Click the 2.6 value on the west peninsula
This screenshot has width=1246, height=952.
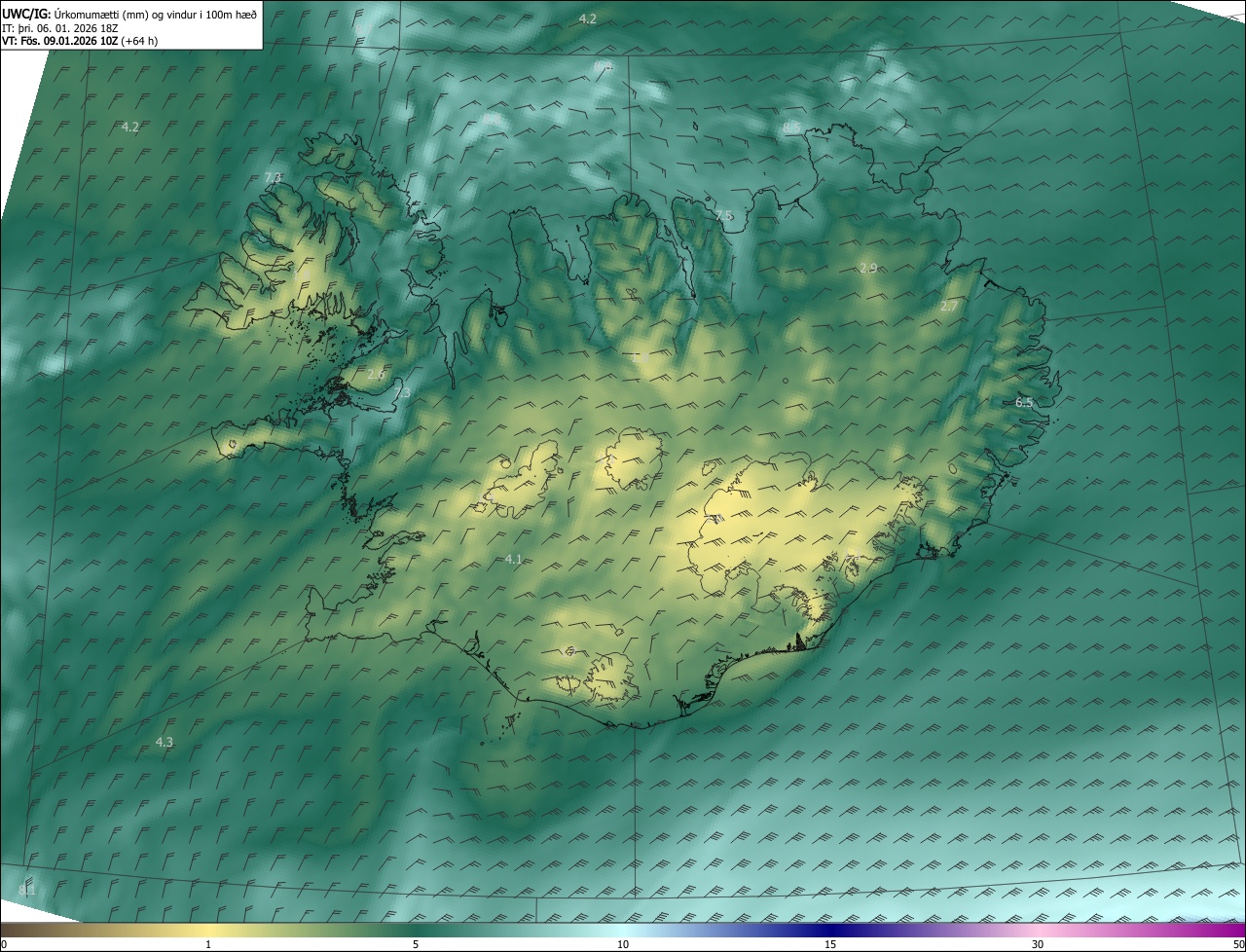click(x=377, y=375)
